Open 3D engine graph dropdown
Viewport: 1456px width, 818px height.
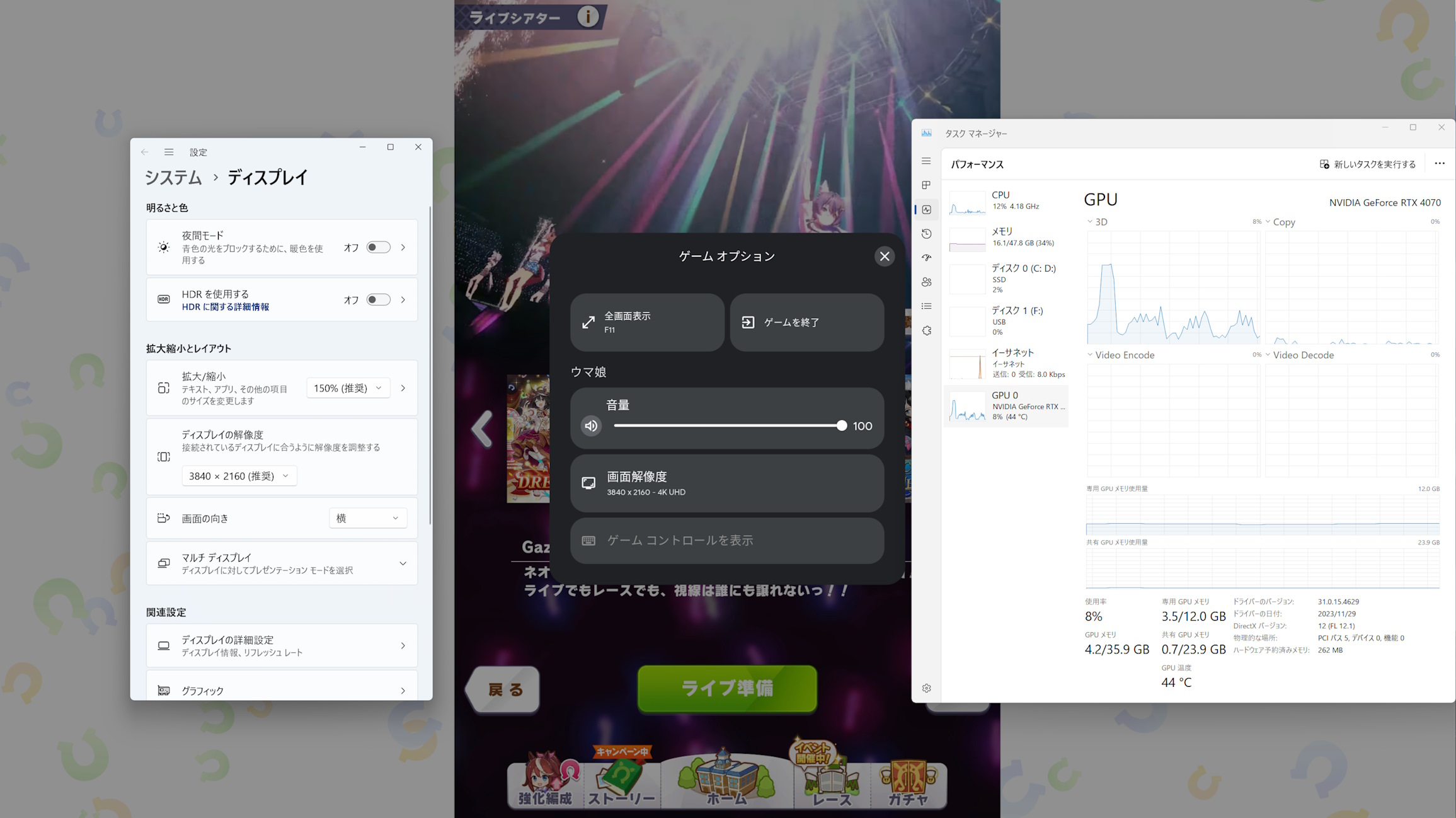[1097, 222]
